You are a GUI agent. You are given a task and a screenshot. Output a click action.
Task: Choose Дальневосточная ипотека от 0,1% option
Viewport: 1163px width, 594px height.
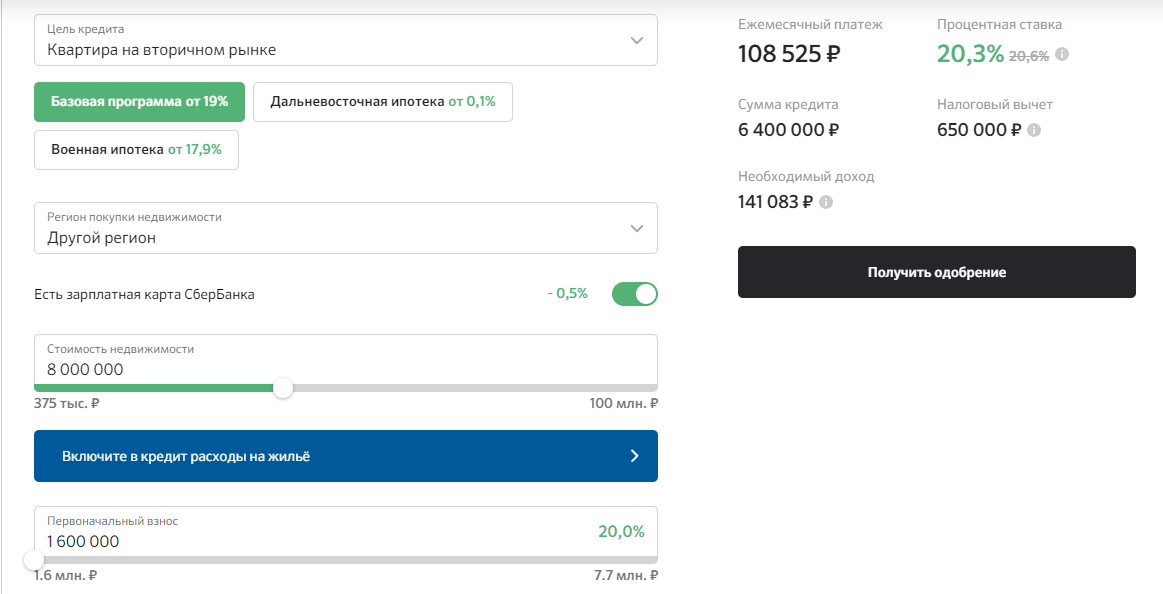pyautogui.click(x=383, y=102)
